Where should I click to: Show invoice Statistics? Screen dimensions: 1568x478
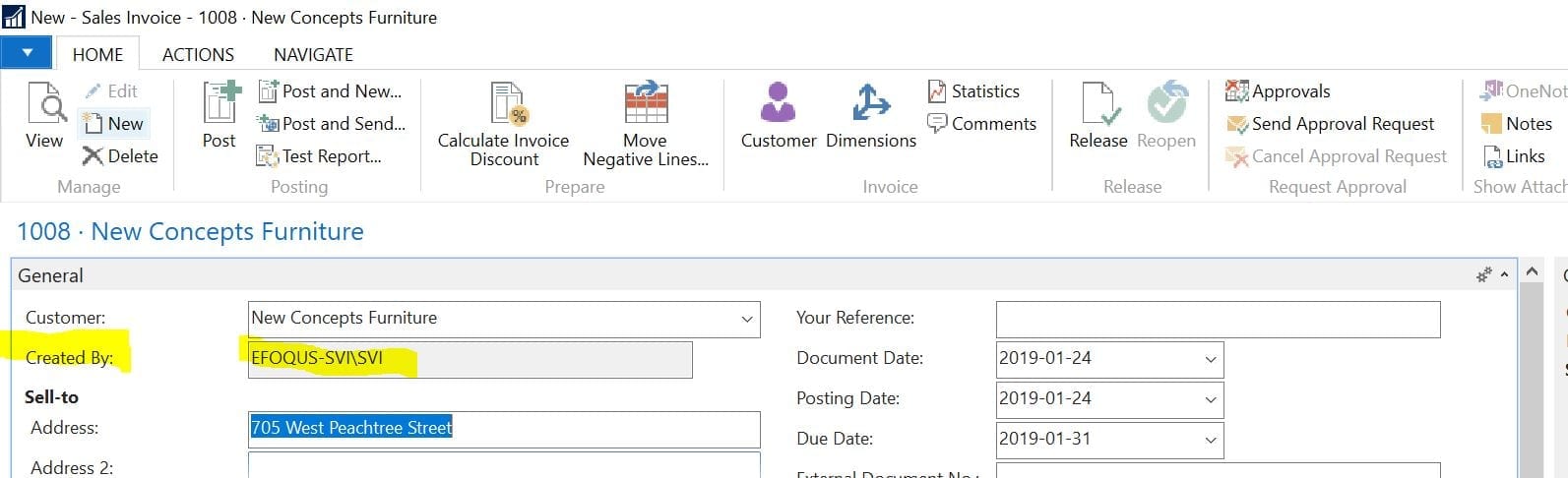coord(973,91)
